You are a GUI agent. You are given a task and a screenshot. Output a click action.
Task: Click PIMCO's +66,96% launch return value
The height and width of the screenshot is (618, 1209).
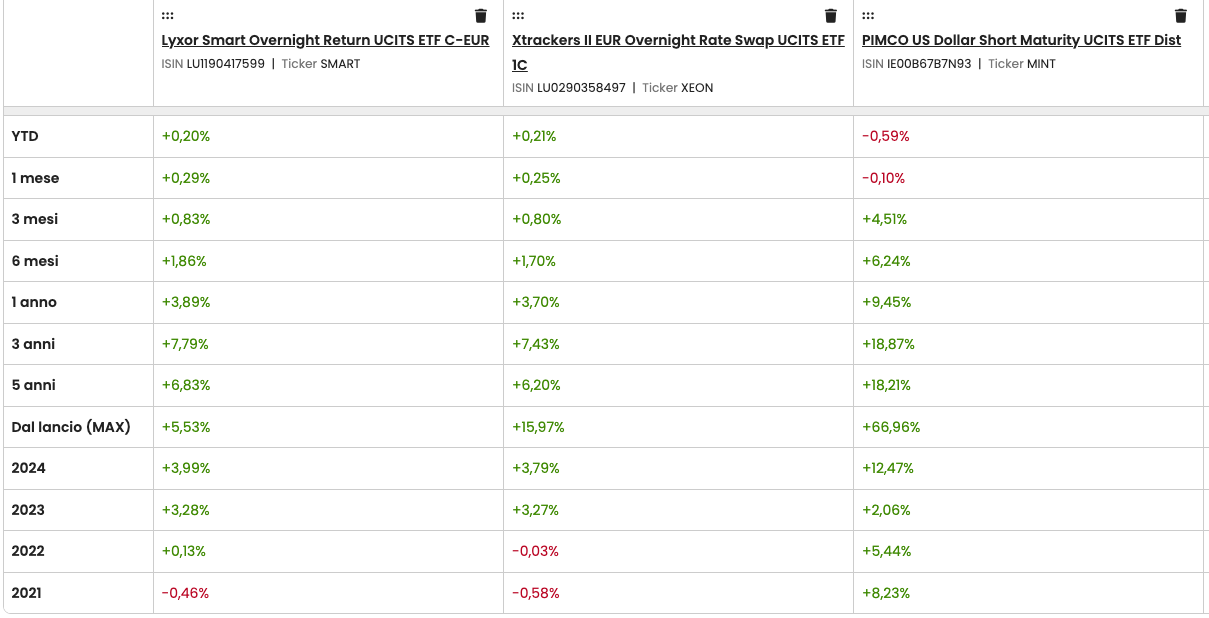[x=891, y=426]
